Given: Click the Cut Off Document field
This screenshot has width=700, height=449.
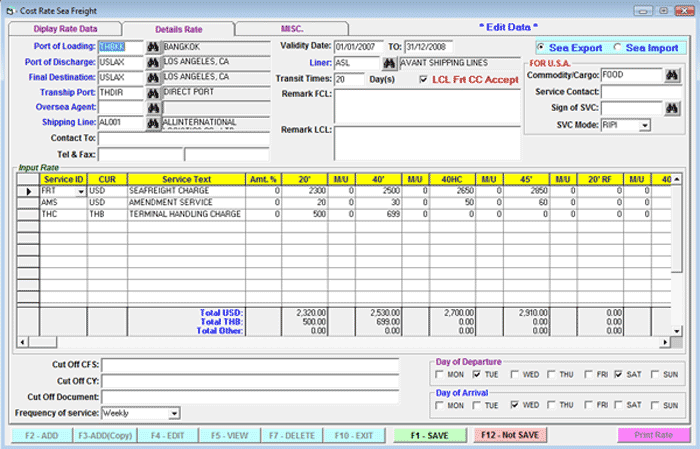Looking at the screenshot, I should pos(250,397).
